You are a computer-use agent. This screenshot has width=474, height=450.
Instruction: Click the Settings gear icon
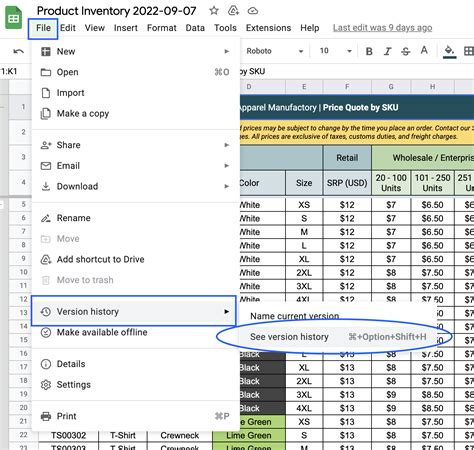coord(46,385)
